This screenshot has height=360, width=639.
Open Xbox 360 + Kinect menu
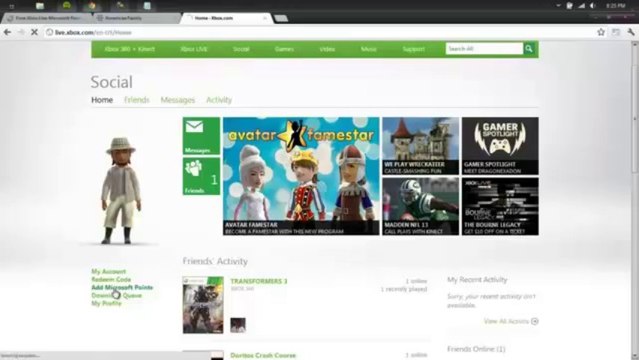(130, 49)
